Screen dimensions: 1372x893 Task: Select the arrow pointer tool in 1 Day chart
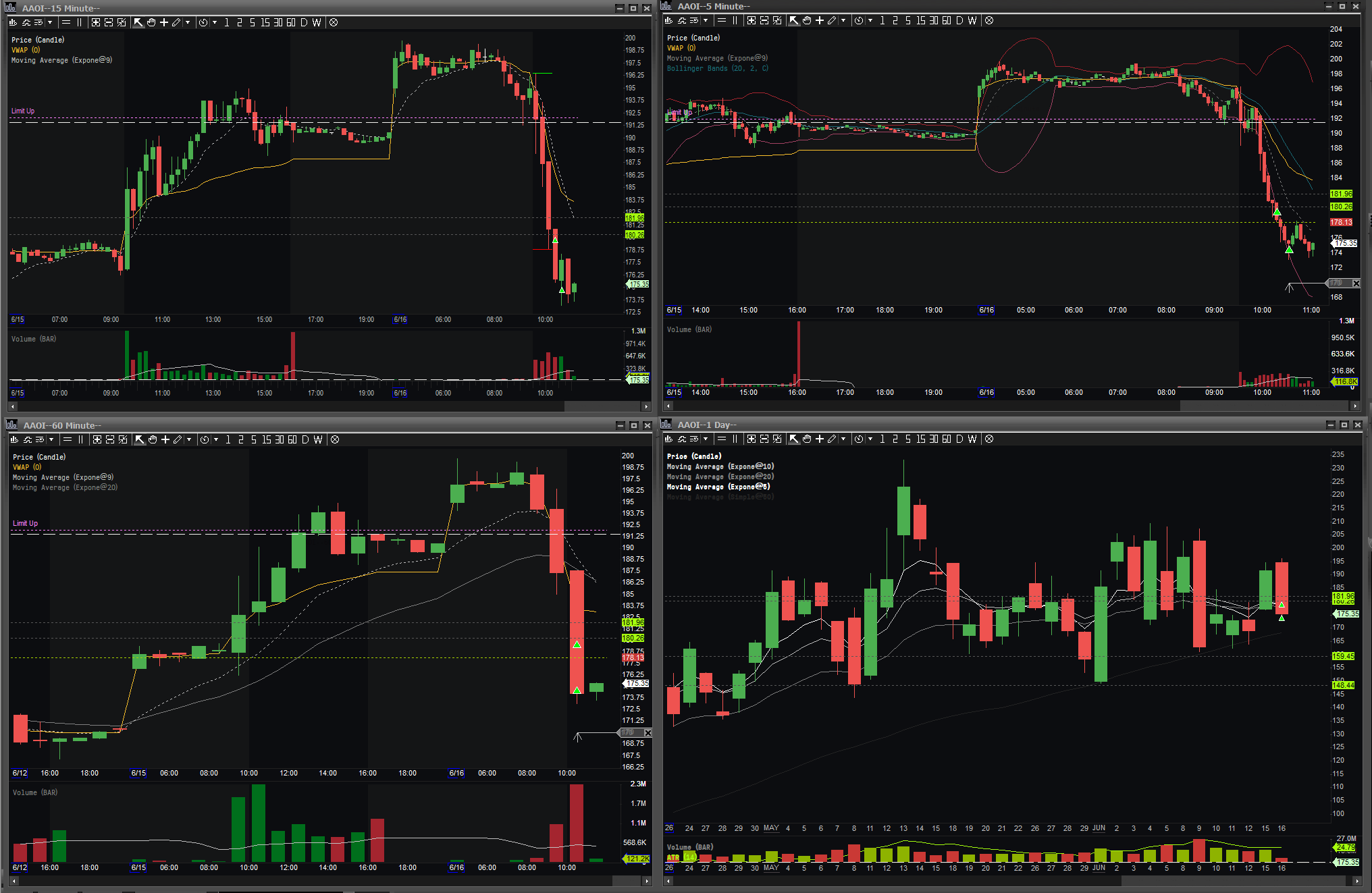(794, 439)
